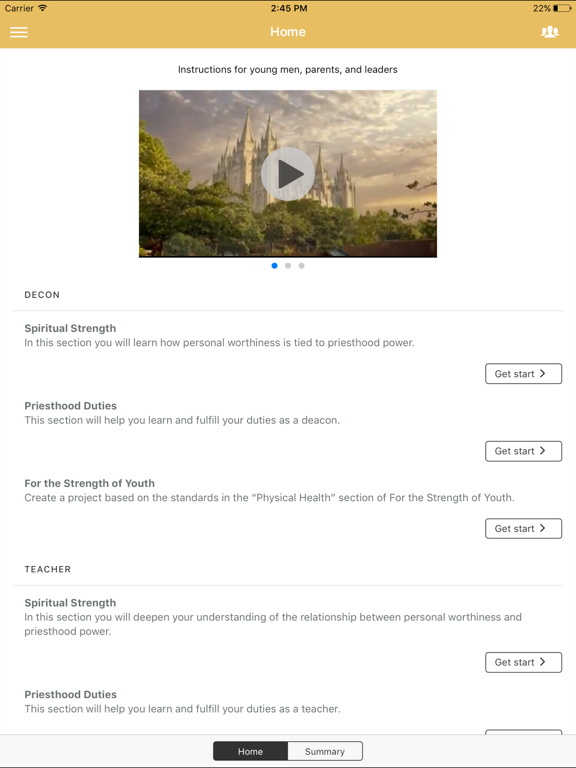
Task: Click Get start for Deacon Spiritual Strength
Action: (523, 374)
